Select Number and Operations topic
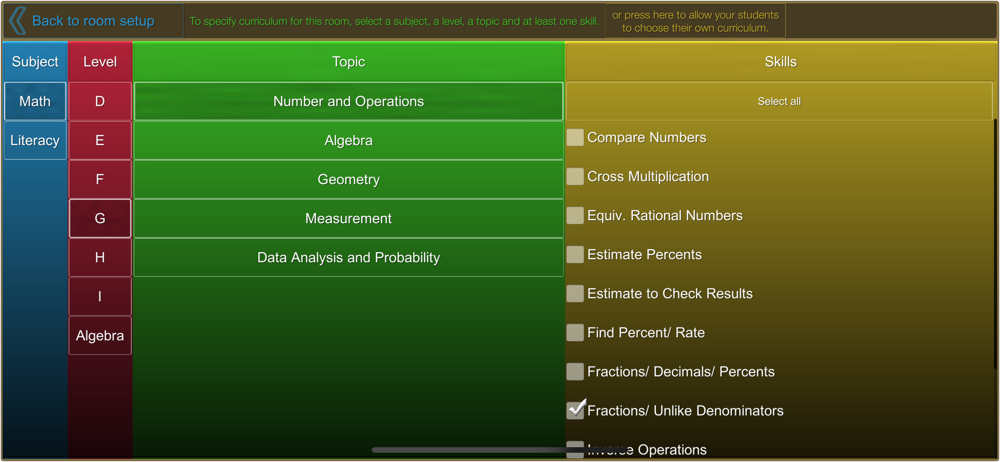Image resolution: width=1000 pixels, height=462 pixels. (348, 101)
